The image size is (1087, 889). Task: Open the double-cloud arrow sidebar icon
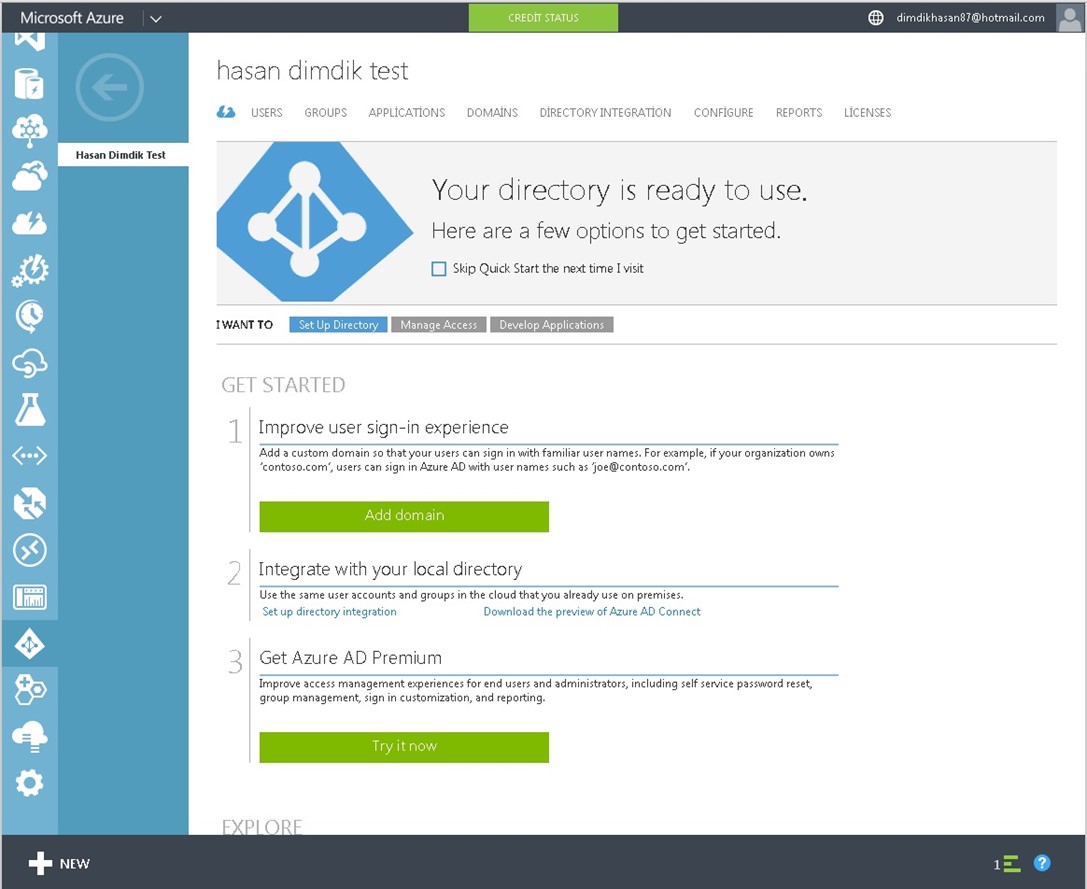29,176
